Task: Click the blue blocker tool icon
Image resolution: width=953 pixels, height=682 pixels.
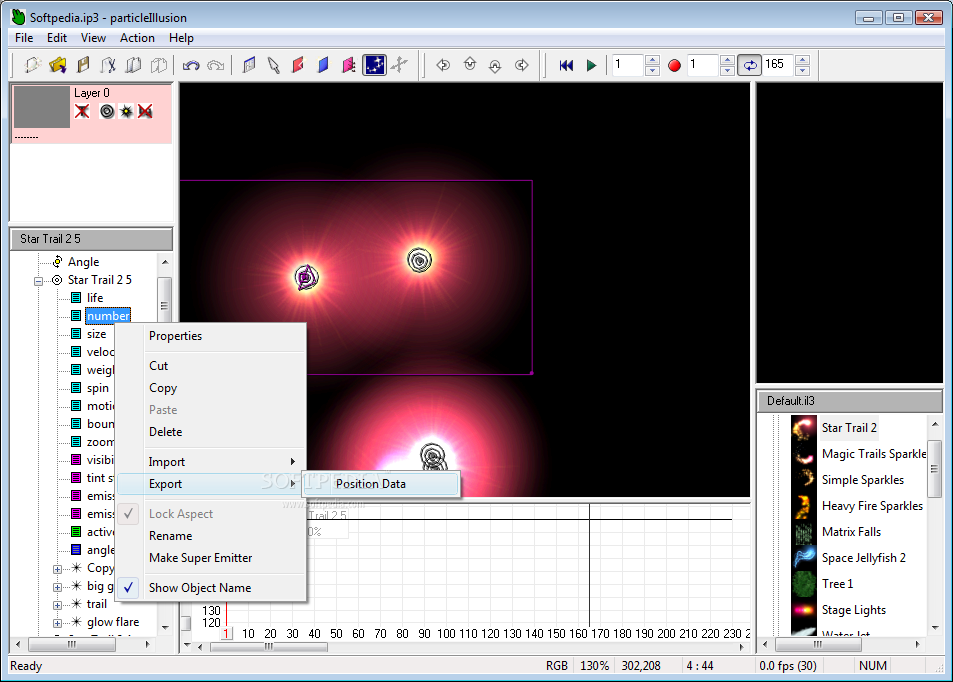Action: [x=323, y=64]
